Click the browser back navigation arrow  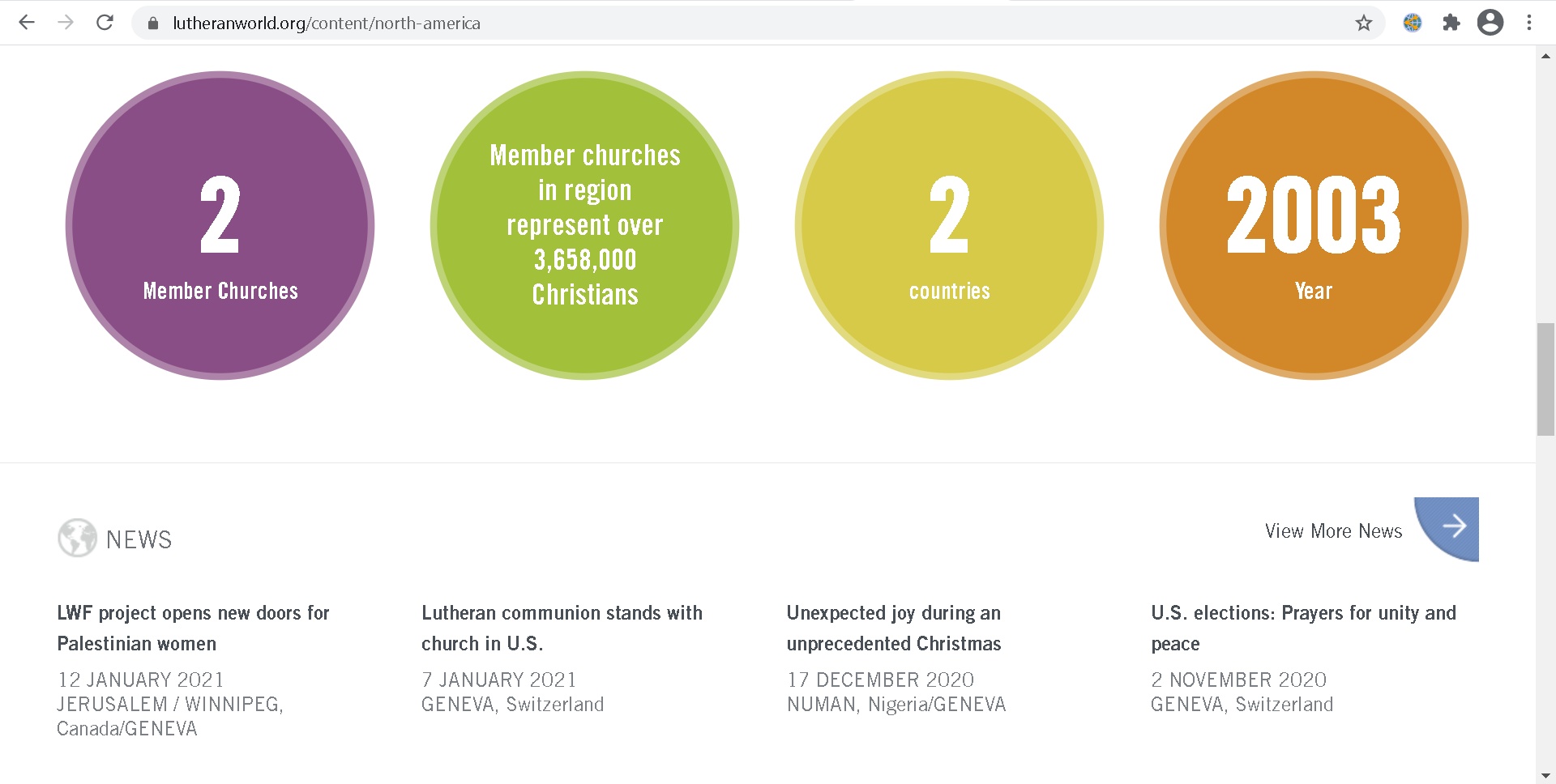(x=27, y=23)
